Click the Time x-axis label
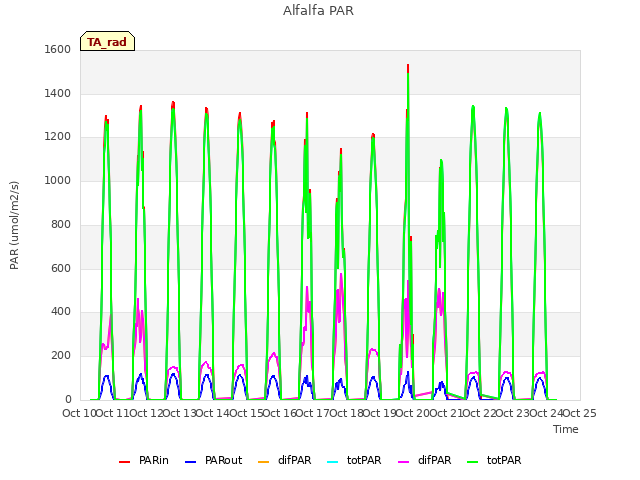The height and width of the screenshot is (480, 640). coord(566,429)
